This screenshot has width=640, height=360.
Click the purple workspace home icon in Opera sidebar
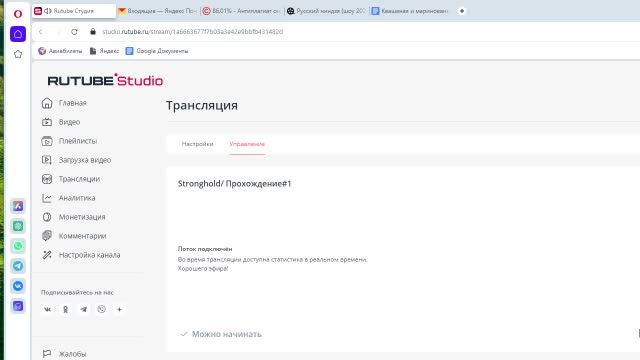pos(18,34)
